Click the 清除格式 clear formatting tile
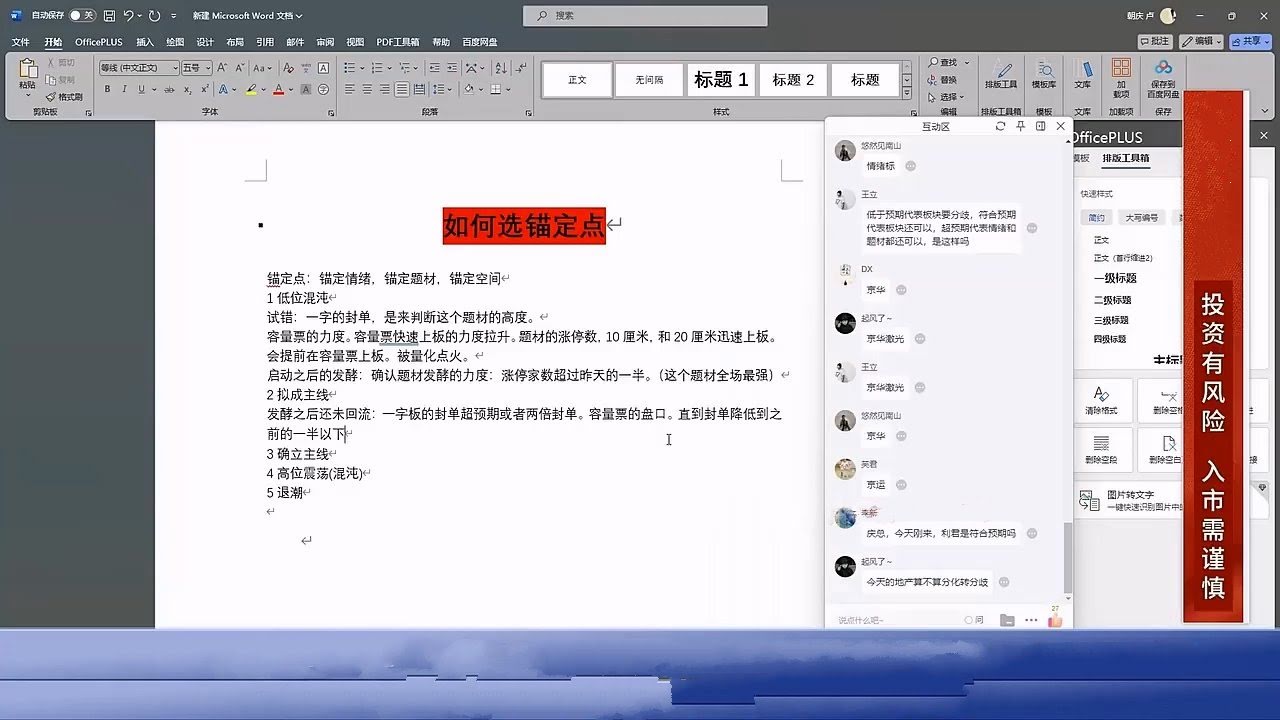 click(x=1101, y=400)
